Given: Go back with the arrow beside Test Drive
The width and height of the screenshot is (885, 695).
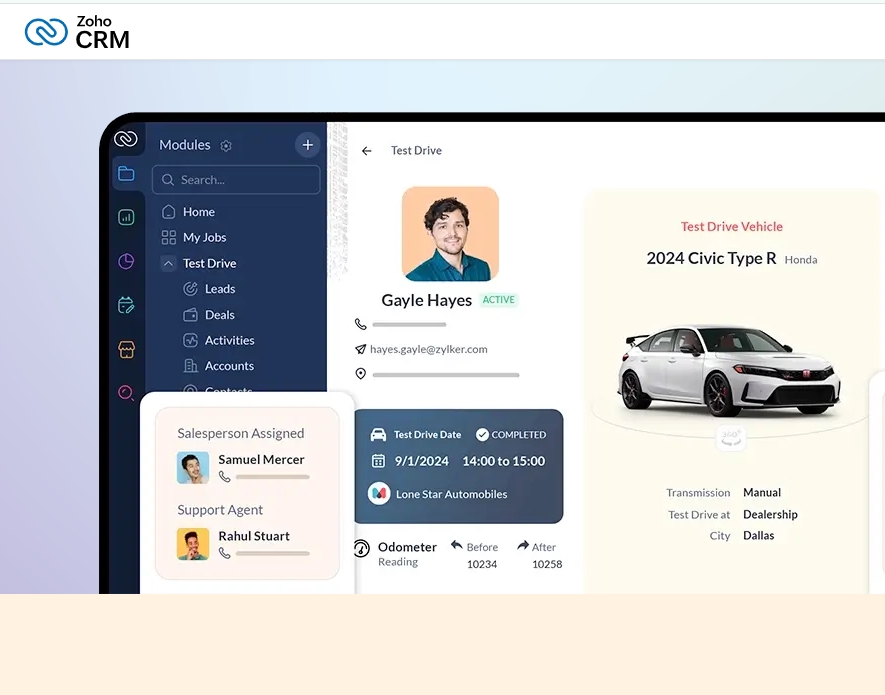Looking at the screenshot, I should 367,151.
